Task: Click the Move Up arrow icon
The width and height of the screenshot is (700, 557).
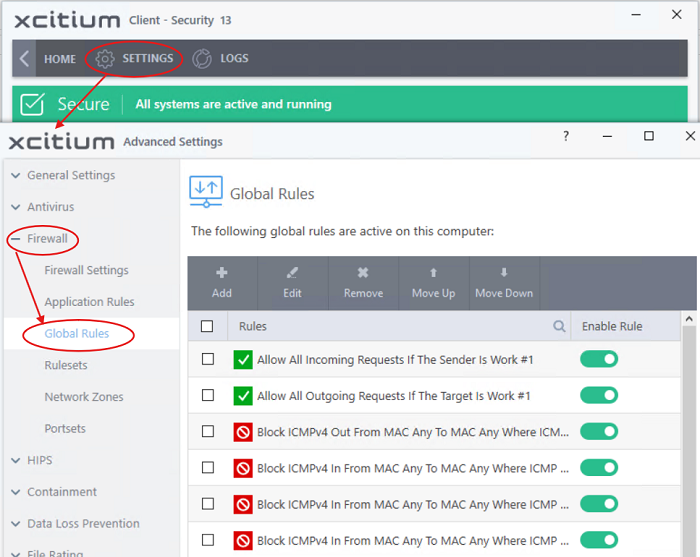Action: coord(433,272)
